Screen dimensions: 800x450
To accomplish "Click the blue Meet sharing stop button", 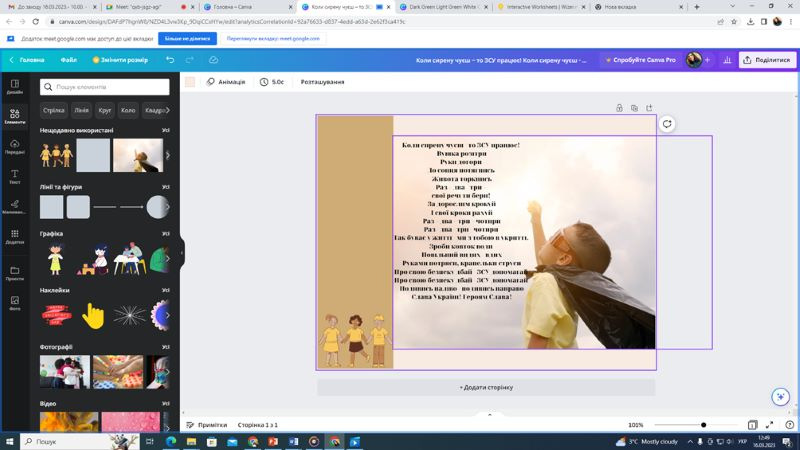I will click(187, 38).
